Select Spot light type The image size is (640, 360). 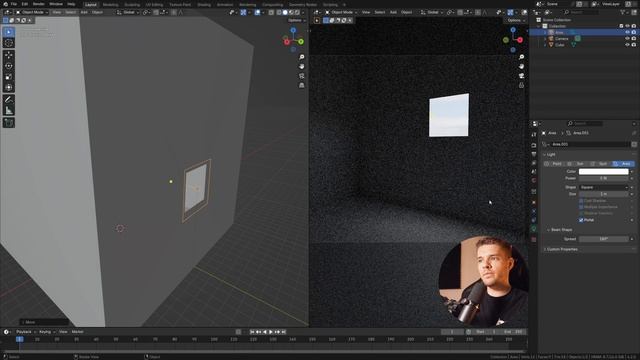600,164
